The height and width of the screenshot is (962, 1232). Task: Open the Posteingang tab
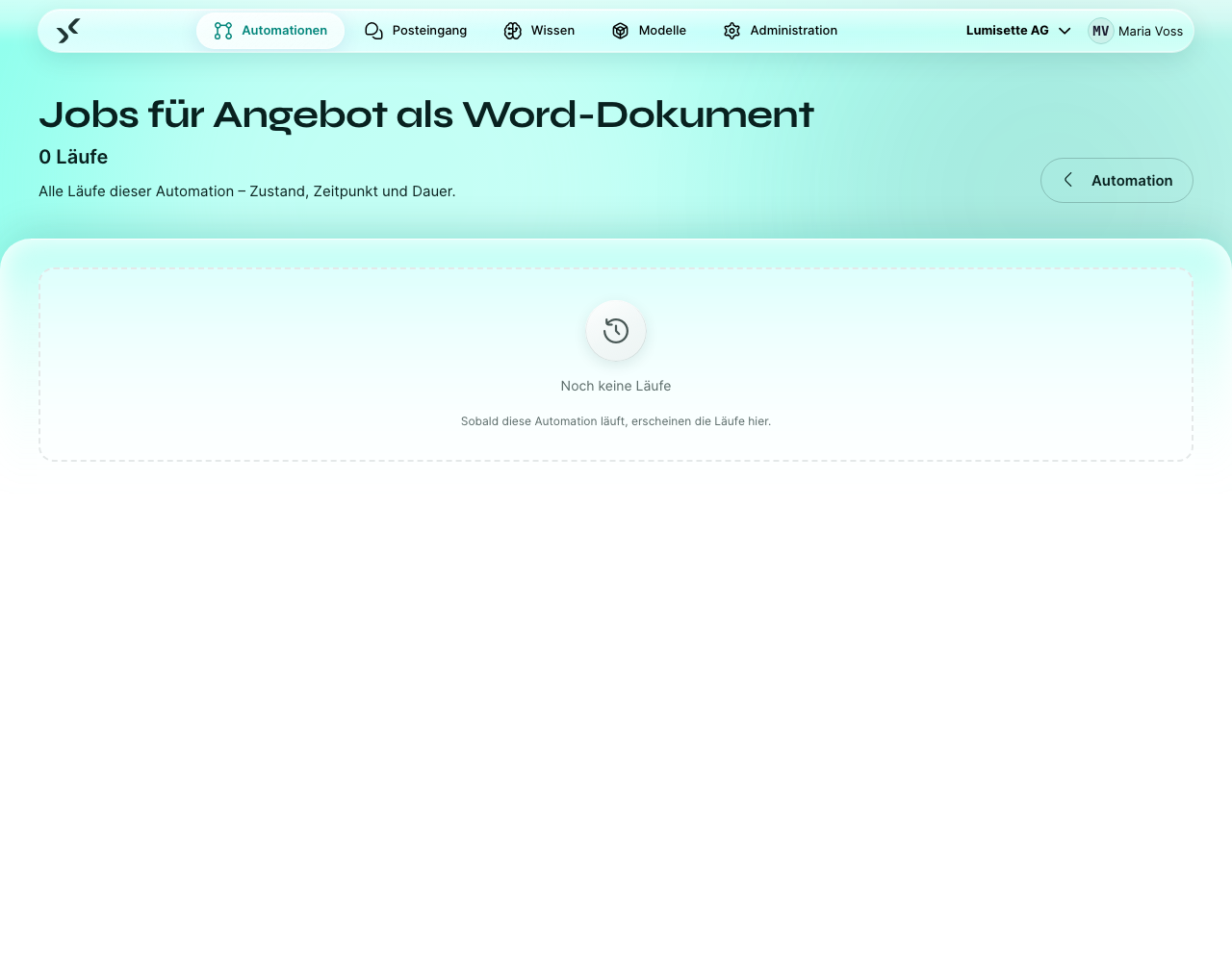point(416,31)
